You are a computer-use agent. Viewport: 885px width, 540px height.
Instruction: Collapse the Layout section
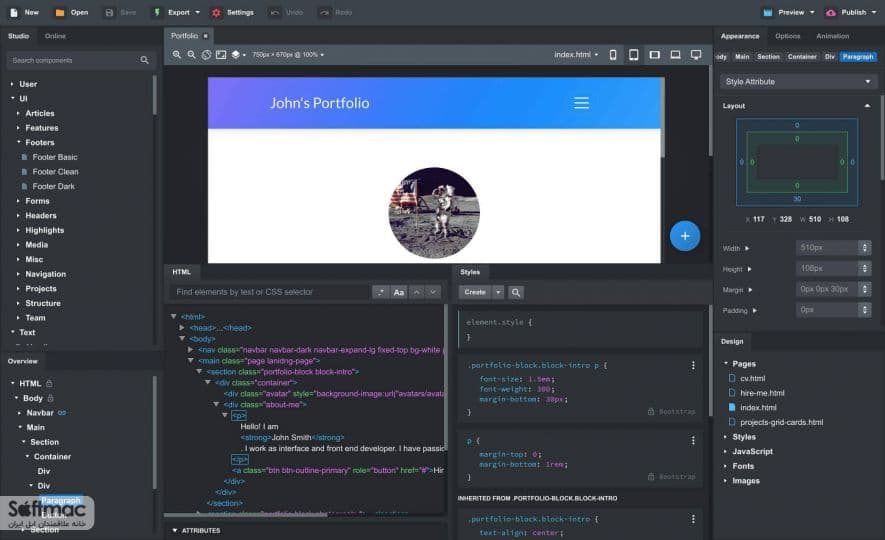pyautogui.click(x=867, y=106)
